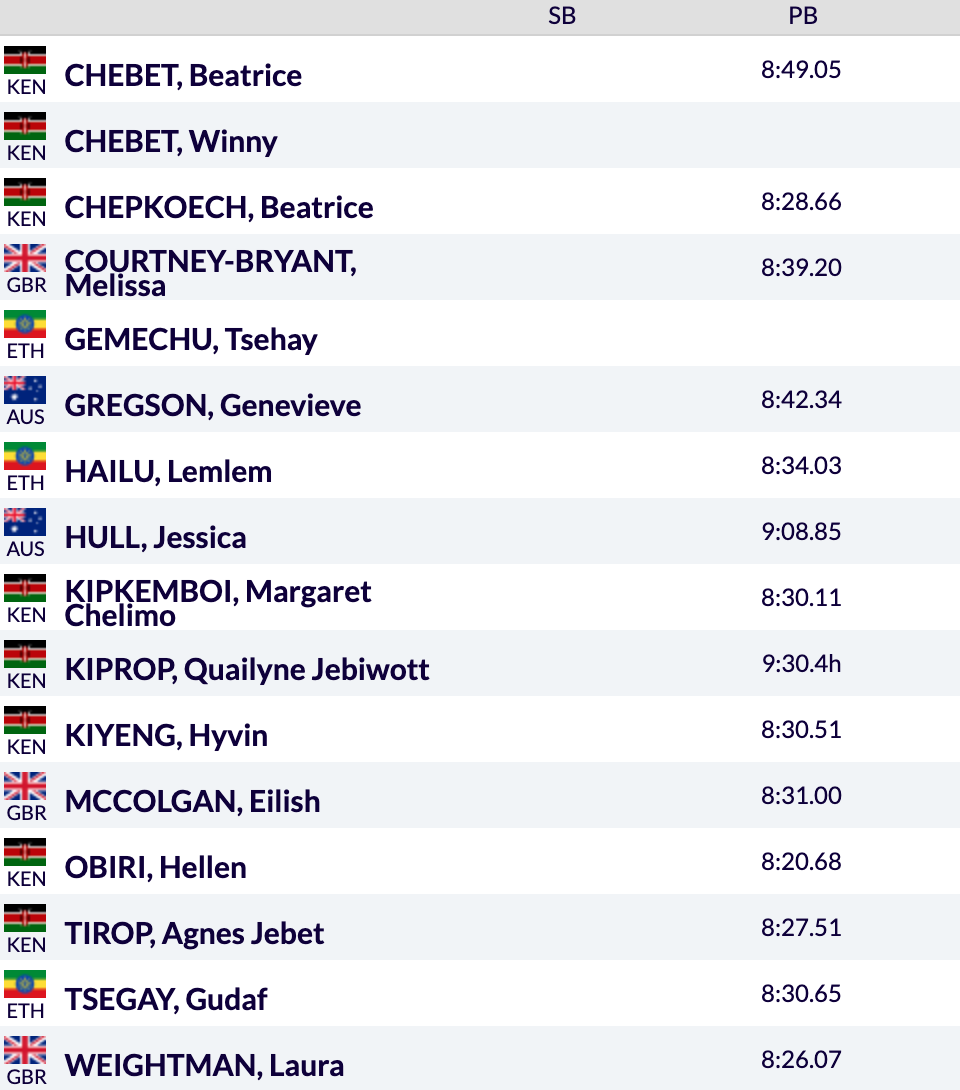The image size is (960, 1090).
Task: Open athlete KIYENG, Hyvin profile
Action: click(166, 736)
